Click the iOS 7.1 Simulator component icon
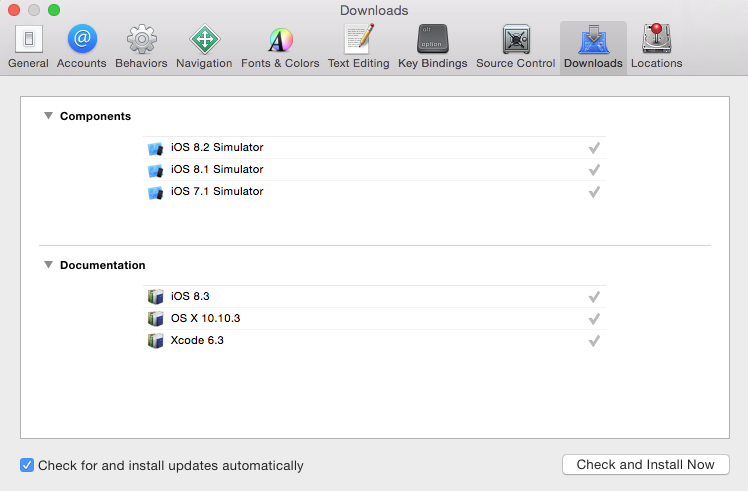The height and width of the screenshot is (491, 748). coord(156,192)
